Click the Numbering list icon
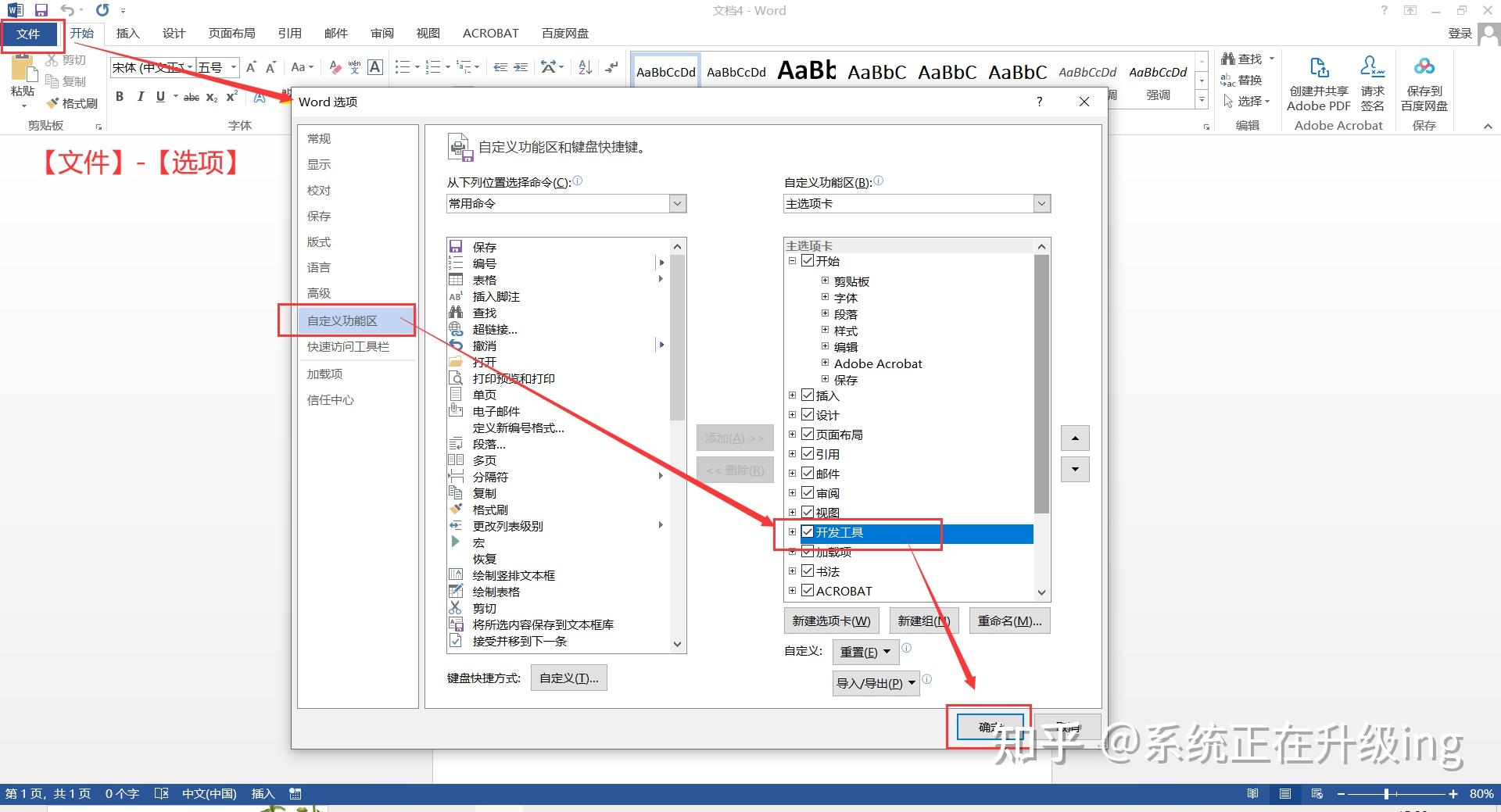Screen dimensions: 1501x812 pos(433,67)
